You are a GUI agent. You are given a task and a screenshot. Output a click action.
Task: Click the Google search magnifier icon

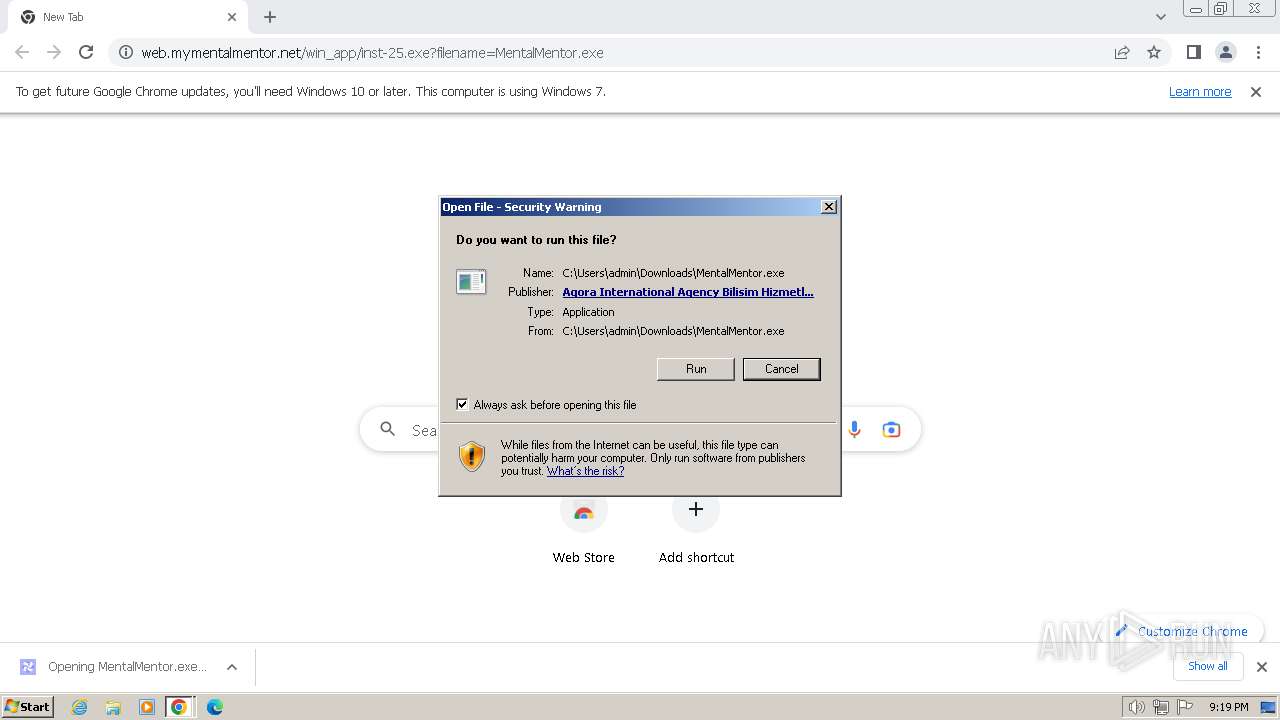pos(388,429)
